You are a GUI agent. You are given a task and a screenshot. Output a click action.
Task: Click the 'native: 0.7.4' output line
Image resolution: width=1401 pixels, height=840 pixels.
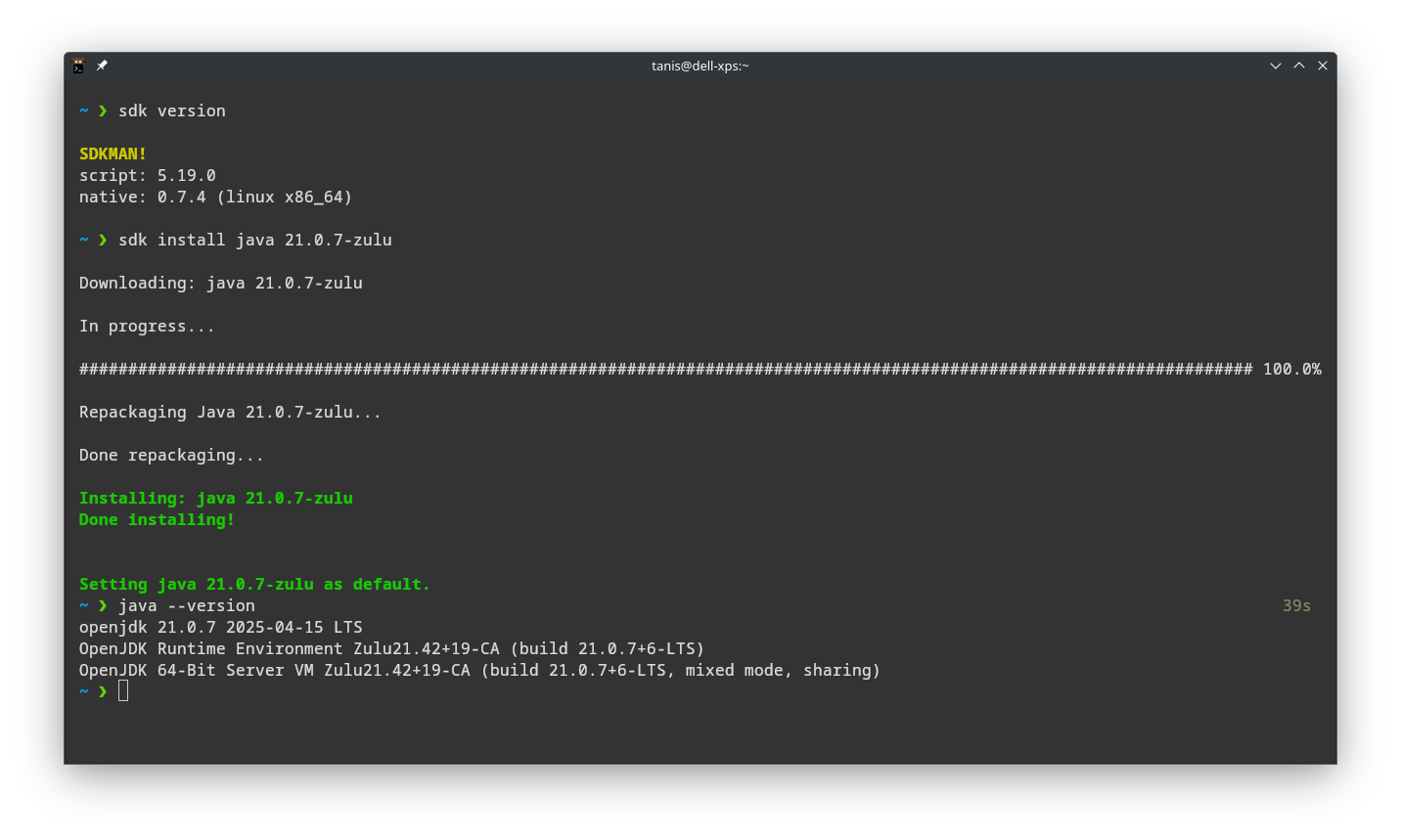click(x=215, y=197)
